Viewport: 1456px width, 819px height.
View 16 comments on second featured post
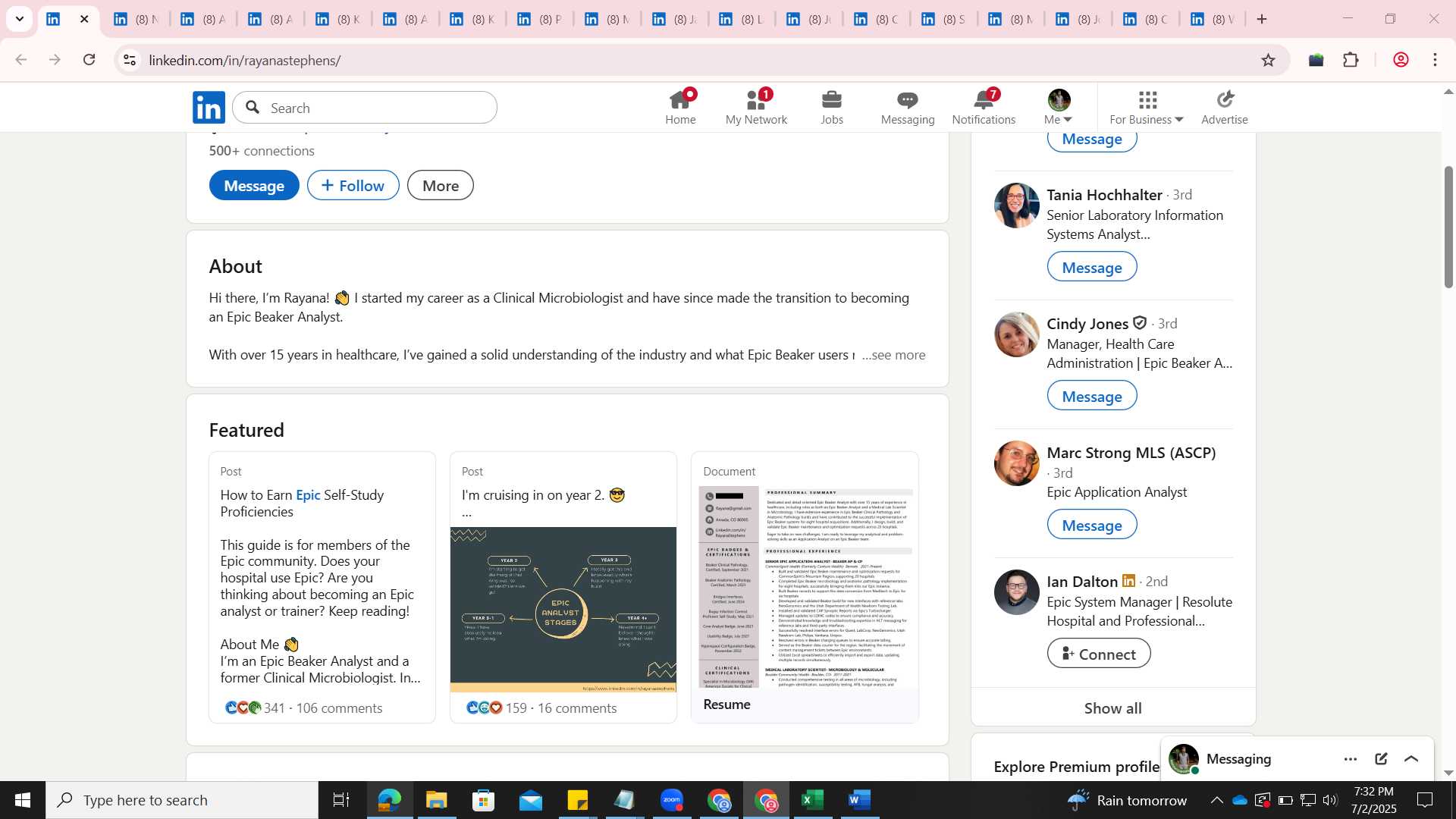tap(577, 708)
